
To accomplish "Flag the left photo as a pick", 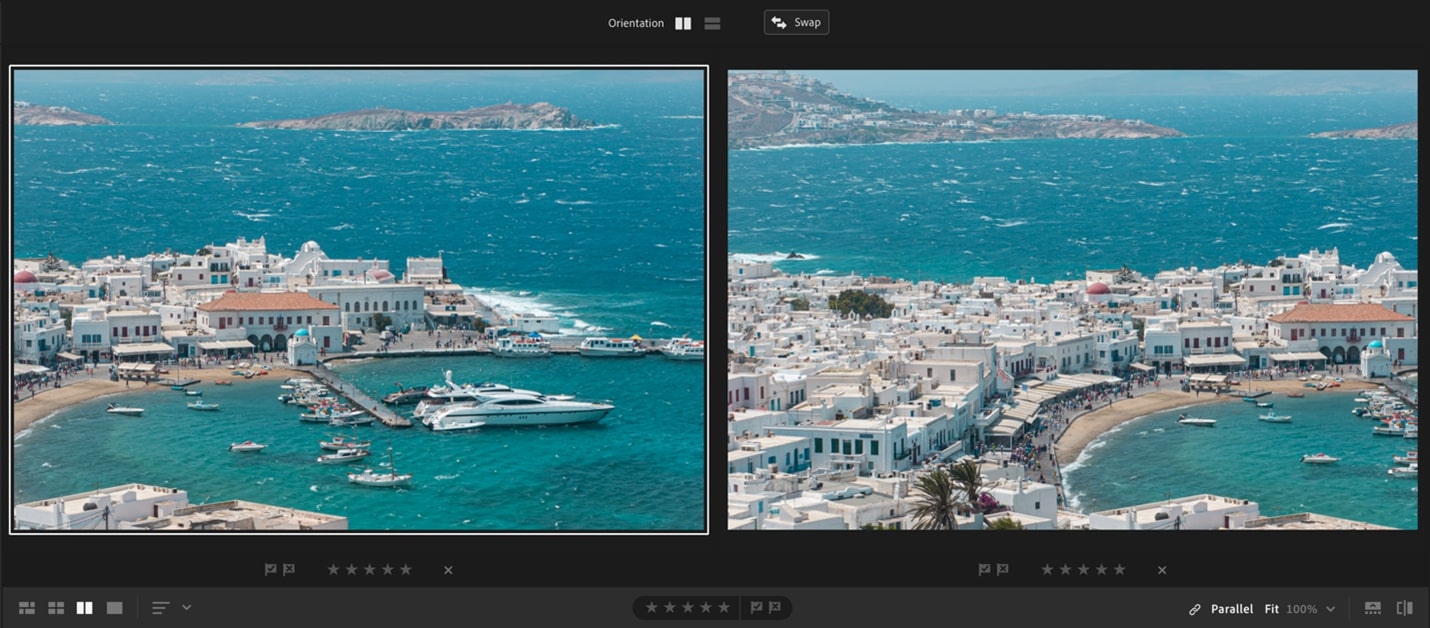I will click(270, 569).
